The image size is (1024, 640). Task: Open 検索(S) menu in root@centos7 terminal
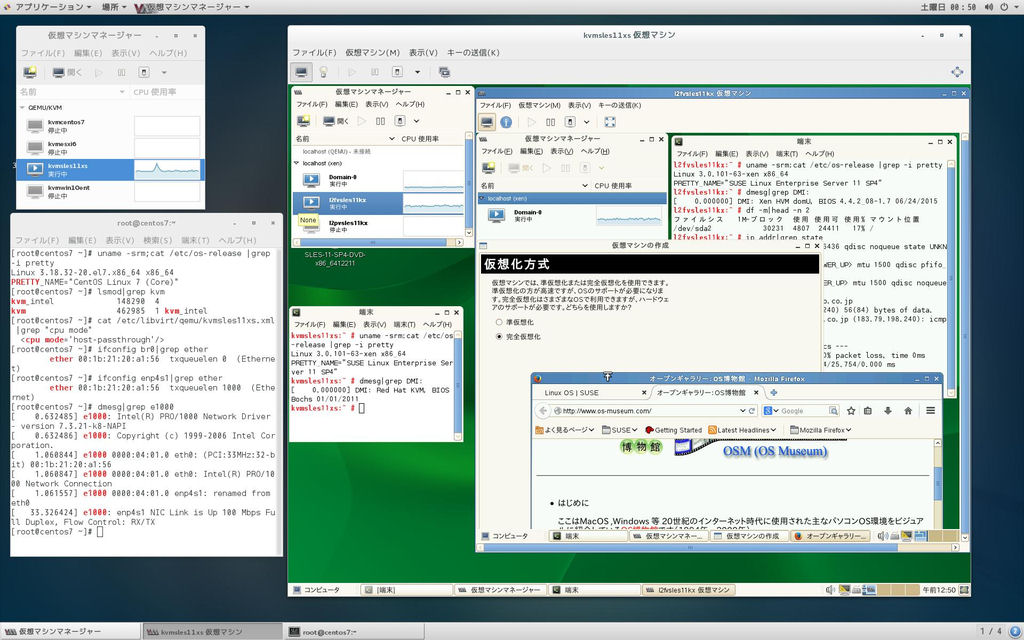coord(157,240)
